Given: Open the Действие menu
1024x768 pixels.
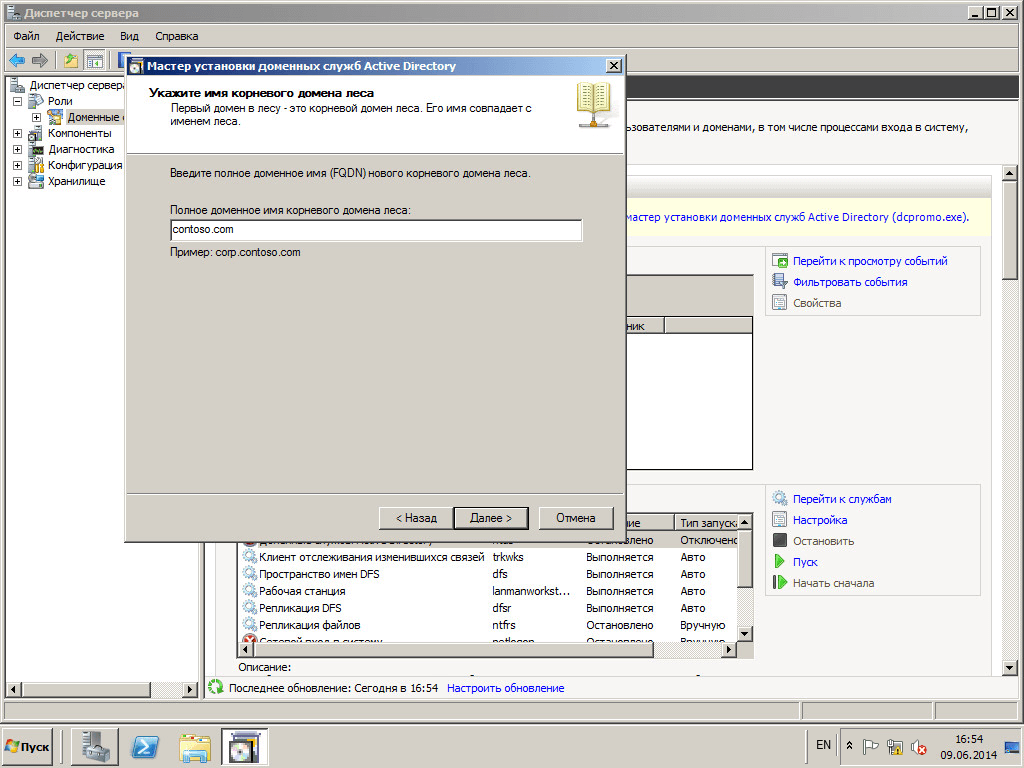Looking at the screenshot, I should [79, 36].
